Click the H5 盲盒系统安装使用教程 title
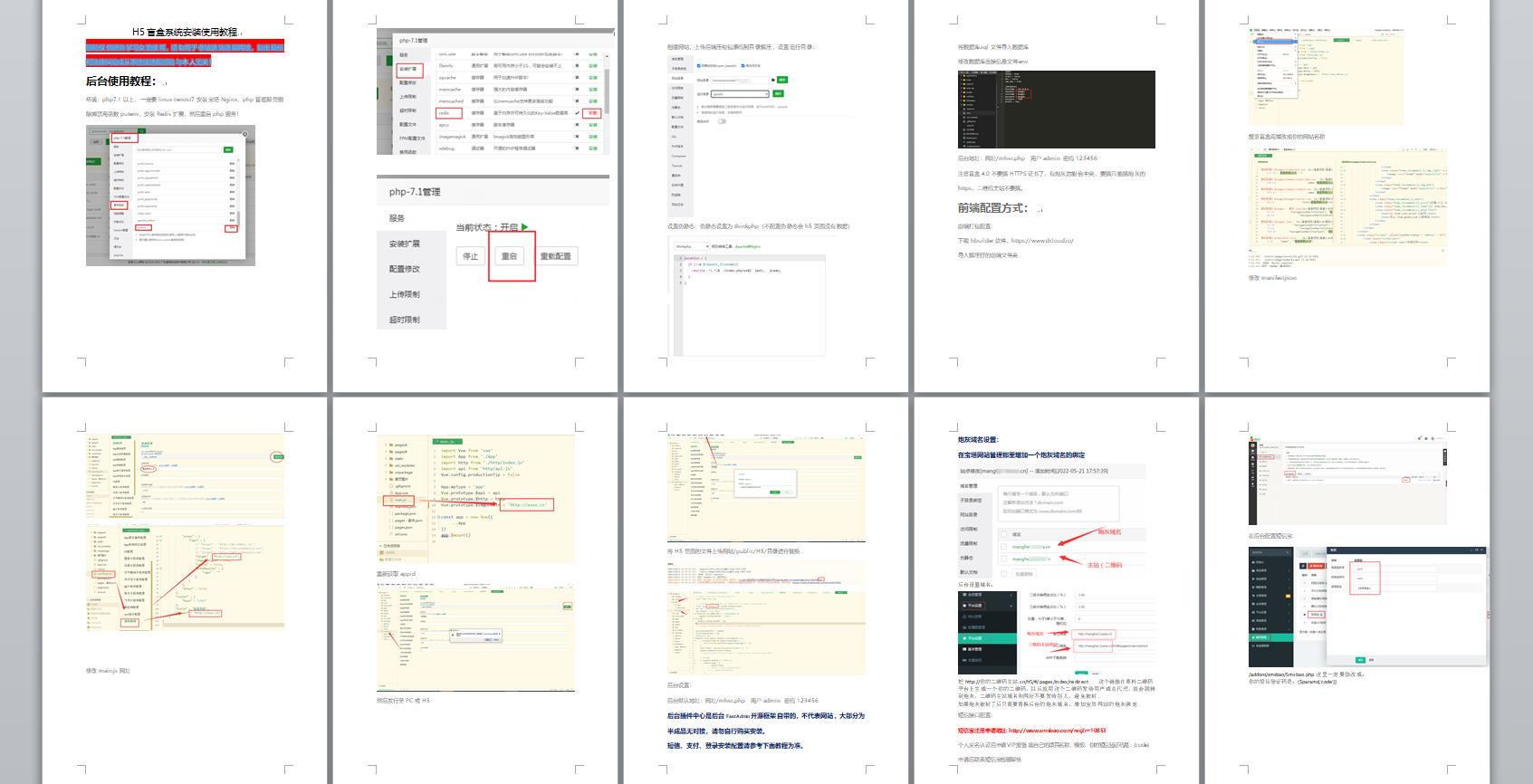Image resolution: width=1533 pixels, height=784 pixels. 185,32
